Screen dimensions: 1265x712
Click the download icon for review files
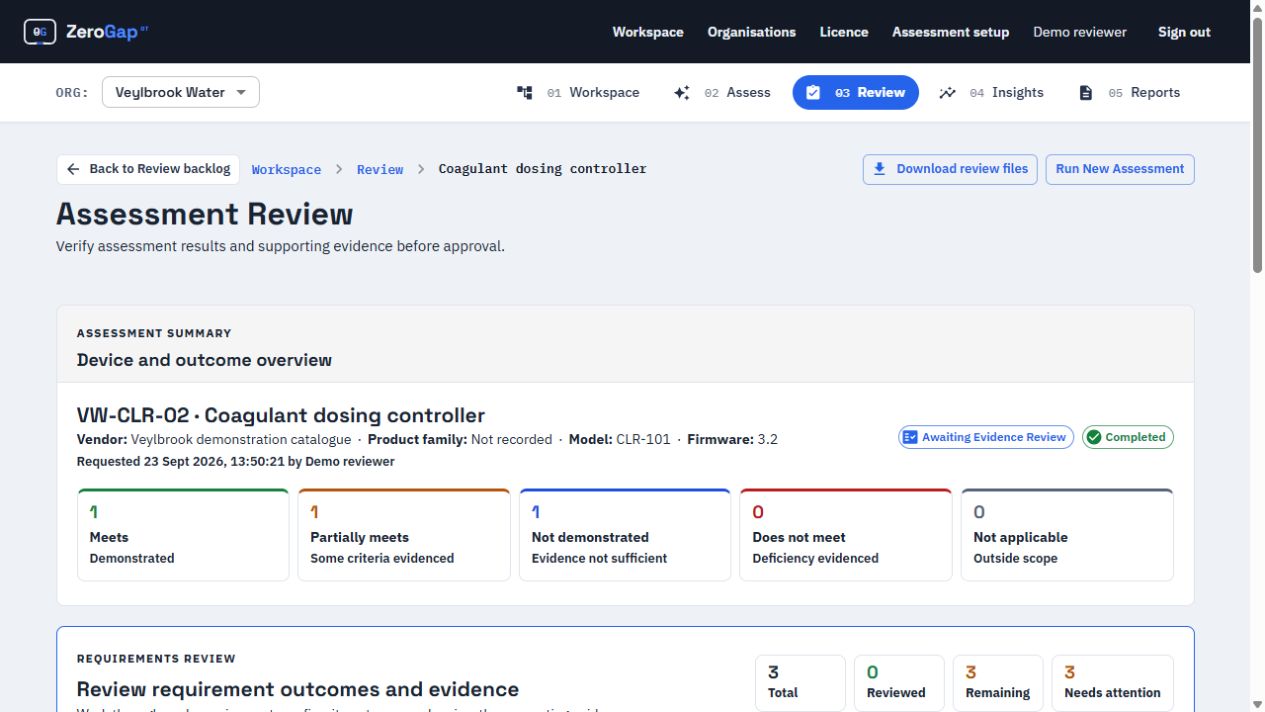pos(880,169)
